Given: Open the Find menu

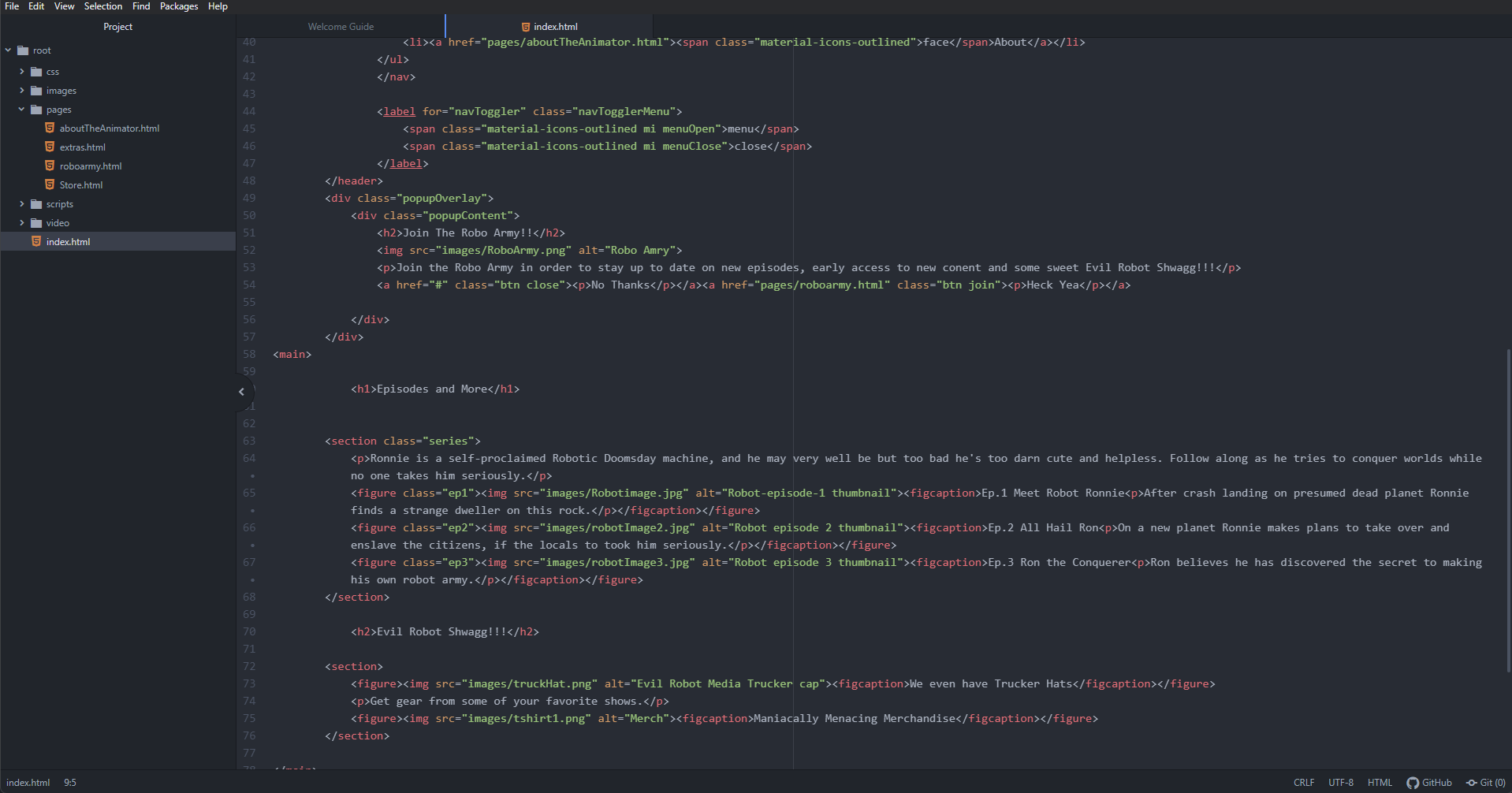Looking at the screenshot, I should (x=141, y=6).
